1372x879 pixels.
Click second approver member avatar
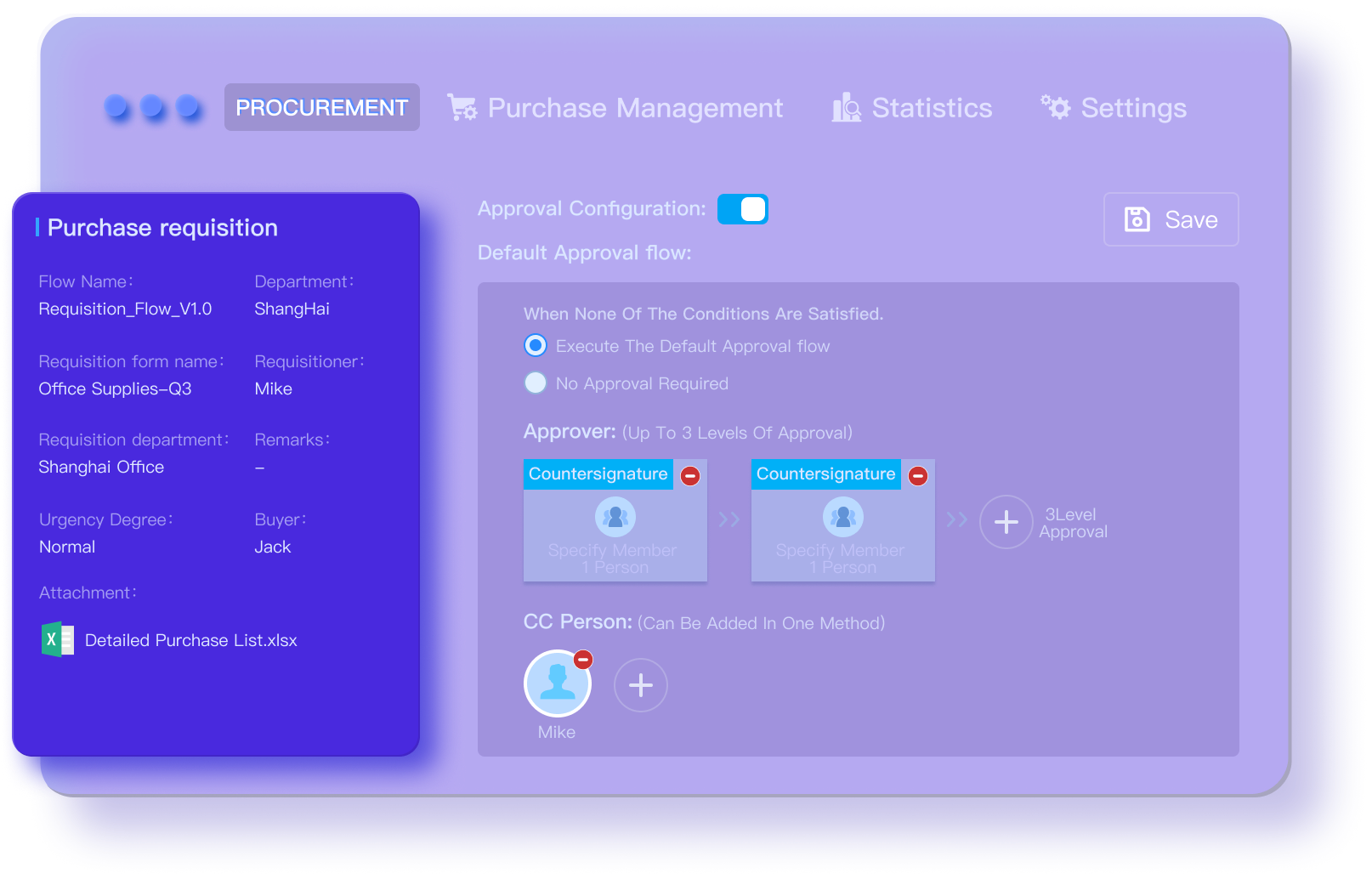[843, 516]
